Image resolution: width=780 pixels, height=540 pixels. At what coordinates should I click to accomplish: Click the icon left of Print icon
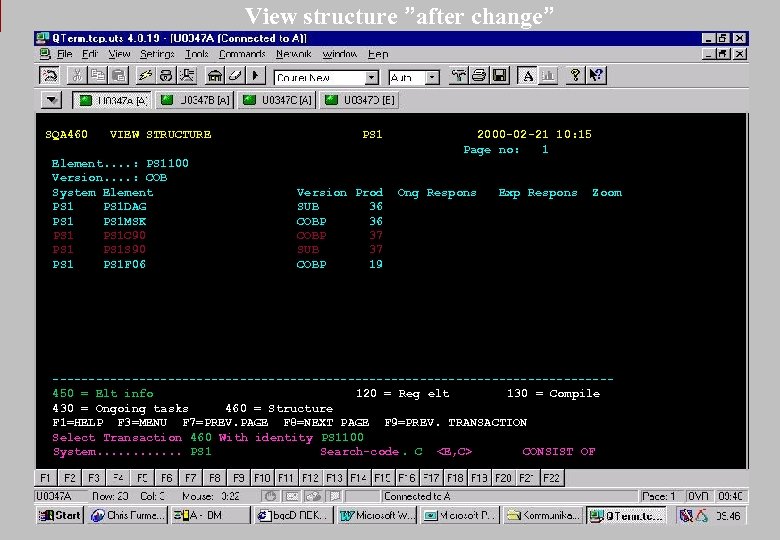point(458,76)
